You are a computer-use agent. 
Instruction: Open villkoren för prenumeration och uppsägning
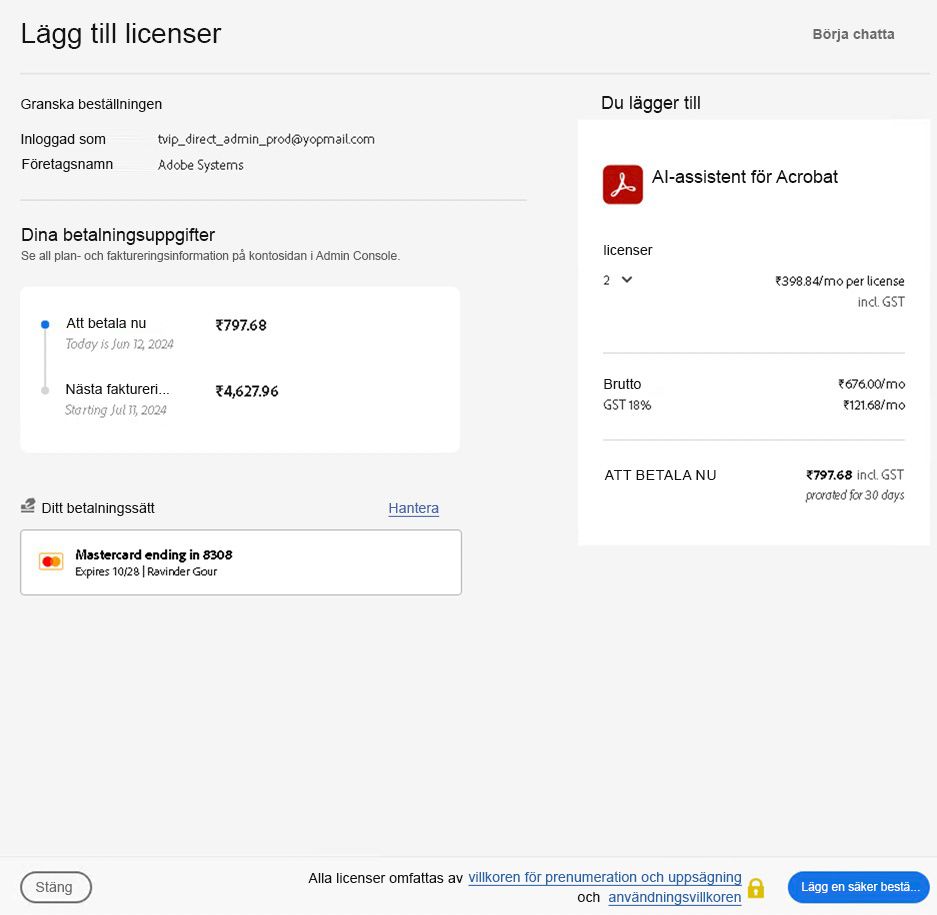coord(604,877)
